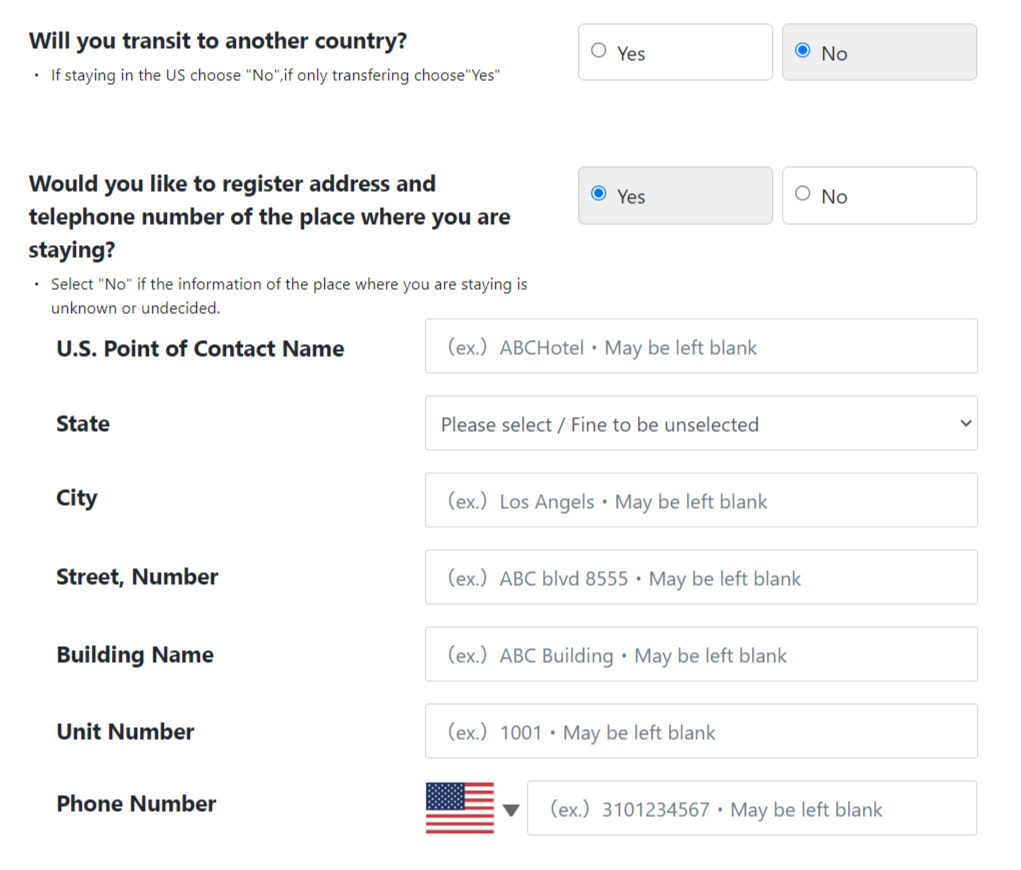1021x870 pixels.
Task: Click the "Phone Number" field label
Action: (x=136, y=804)
